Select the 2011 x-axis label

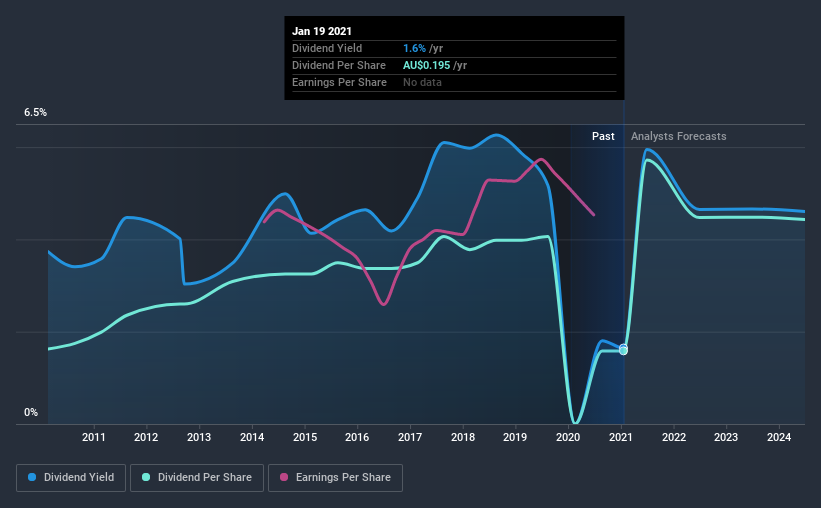click(94, 437)
